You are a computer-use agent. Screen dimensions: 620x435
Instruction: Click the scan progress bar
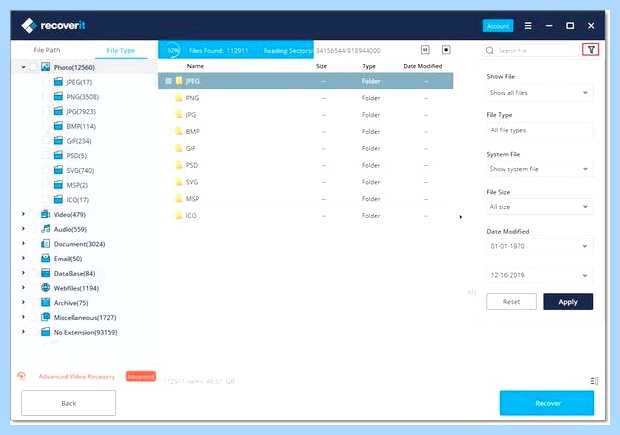(236, 50)
